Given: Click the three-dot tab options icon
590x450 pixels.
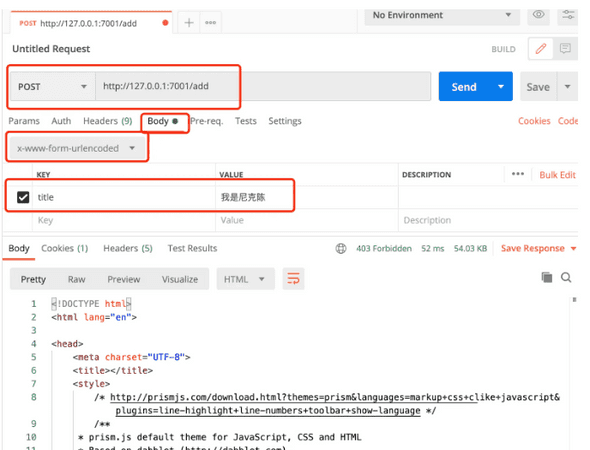Looking at the screenshot, I should [210, 23].
